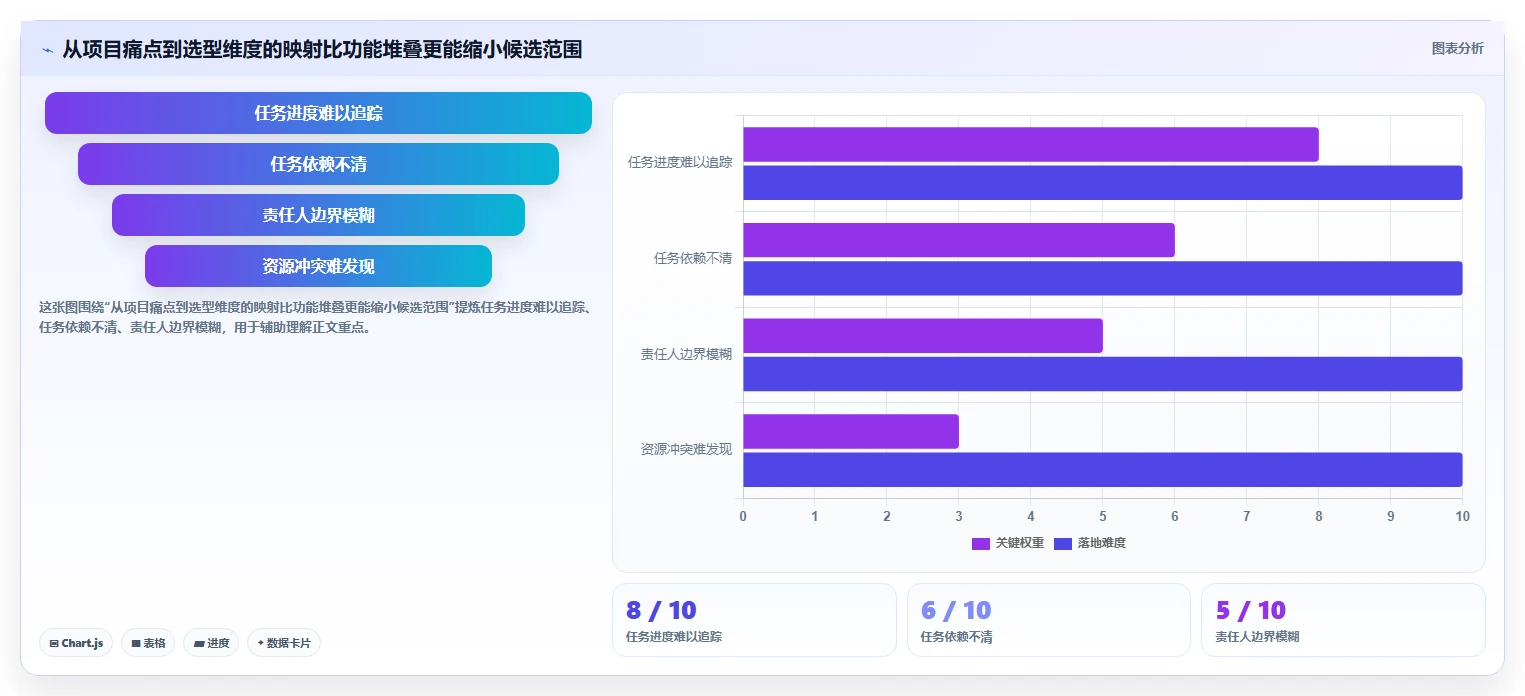The image size is (1525, 696).
Task: Open the 8 / 10 data card
Action: click(754, 620)
